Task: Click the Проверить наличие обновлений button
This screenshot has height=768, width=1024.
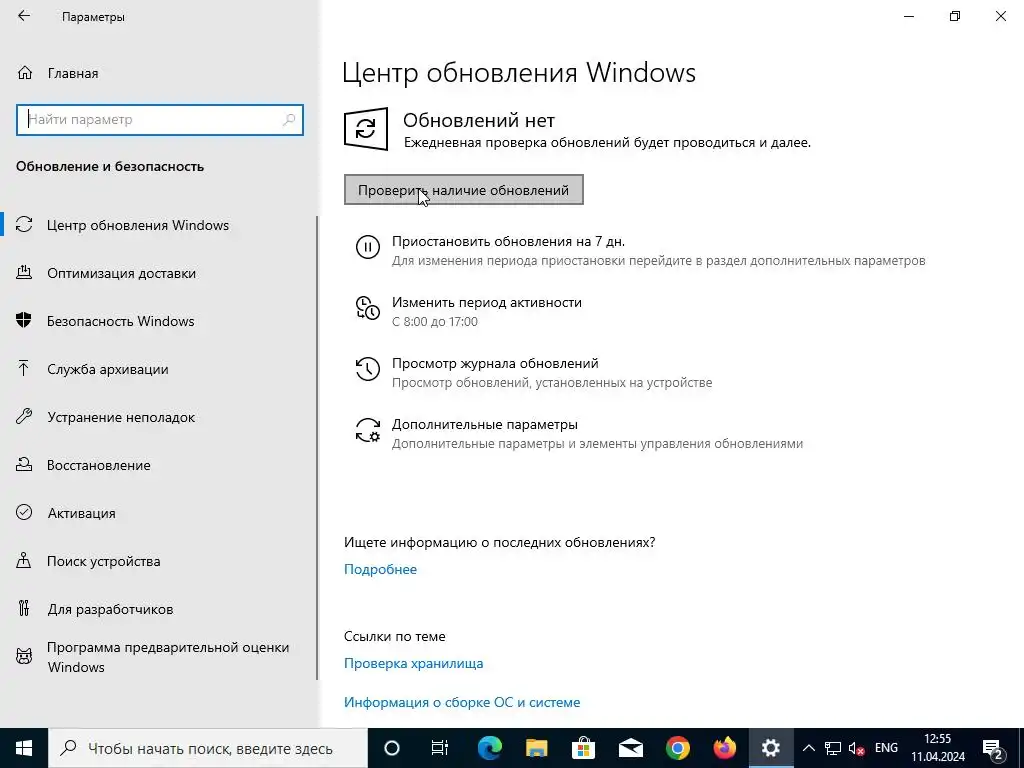Action: click(x=464, y=190)
